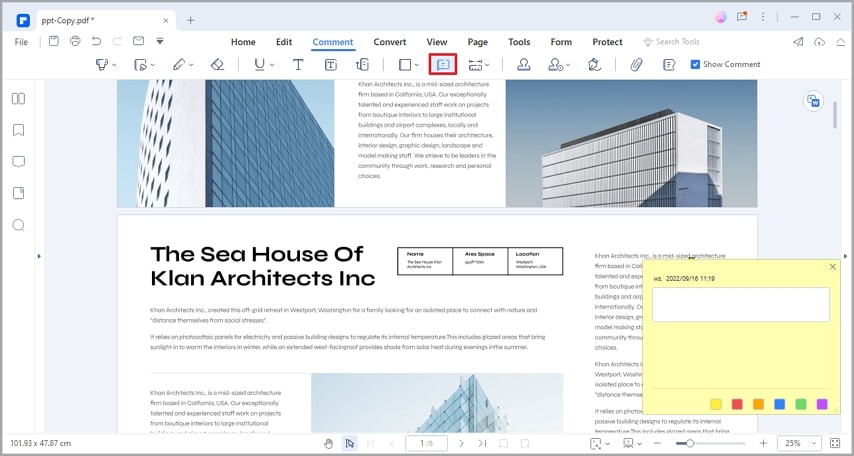This screenshot has width=854, height=456.
Task: Select the text callout tool
Action: pyautogui.click(x=362, y=65)
